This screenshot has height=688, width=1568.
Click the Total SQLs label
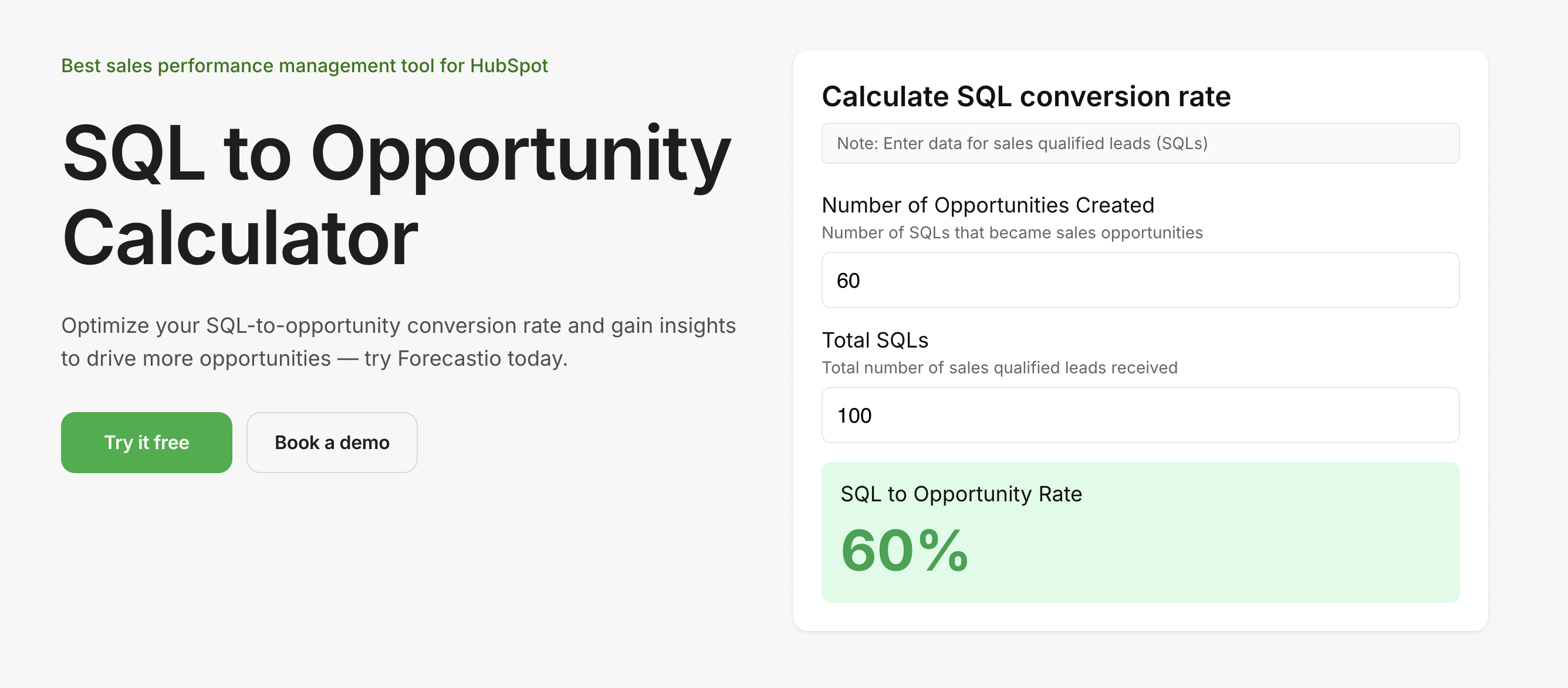pos(875,340)
